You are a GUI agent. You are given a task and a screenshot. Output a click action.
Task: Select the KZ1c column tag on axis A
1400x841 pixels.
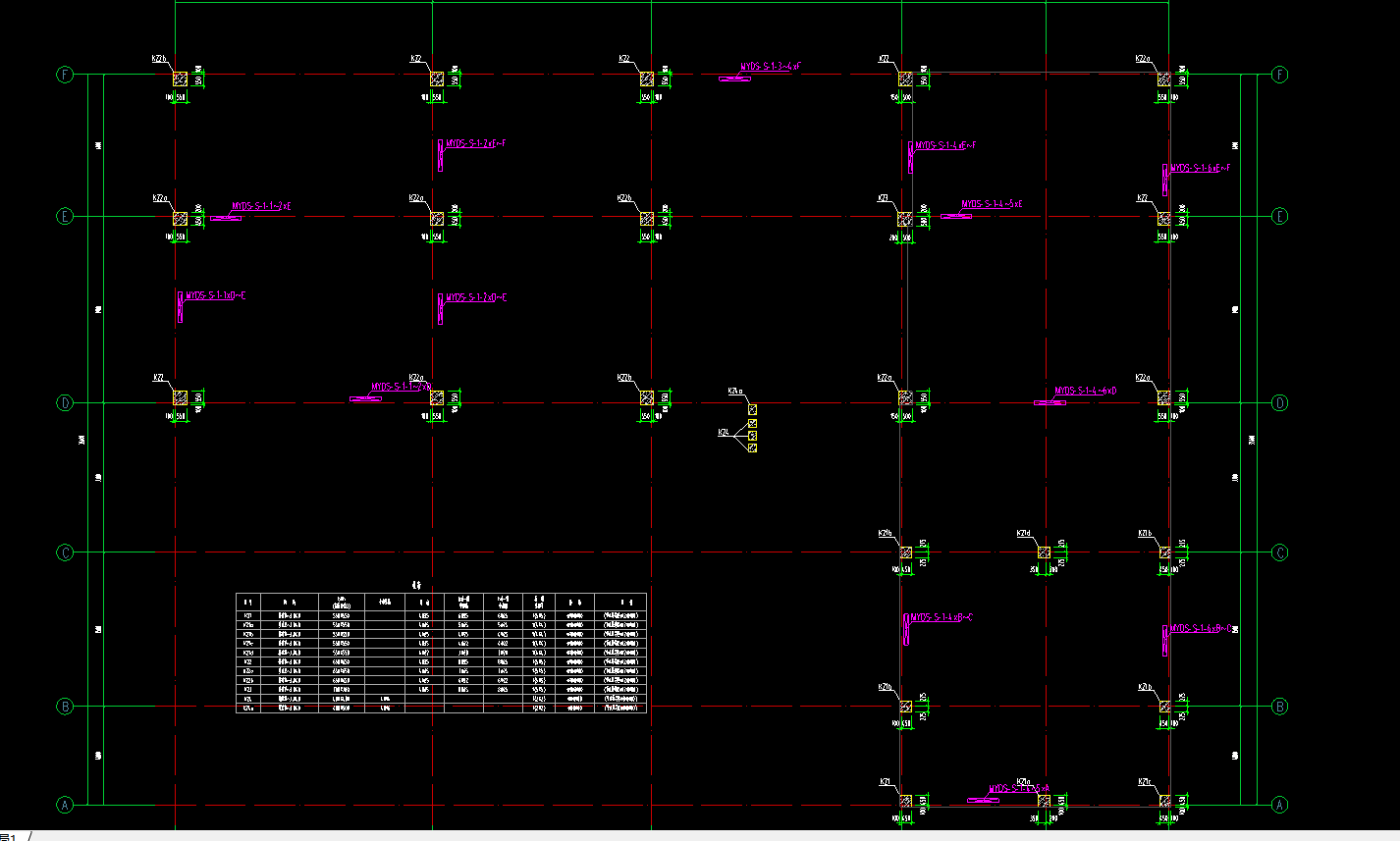click(1145, 782)
